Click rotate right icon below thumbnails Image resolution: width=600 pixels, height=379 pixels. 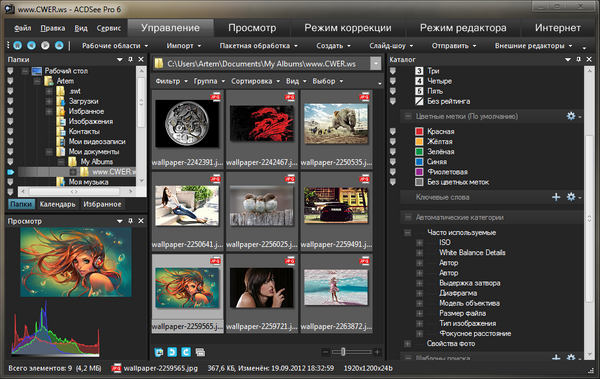[x=186, y=352]
